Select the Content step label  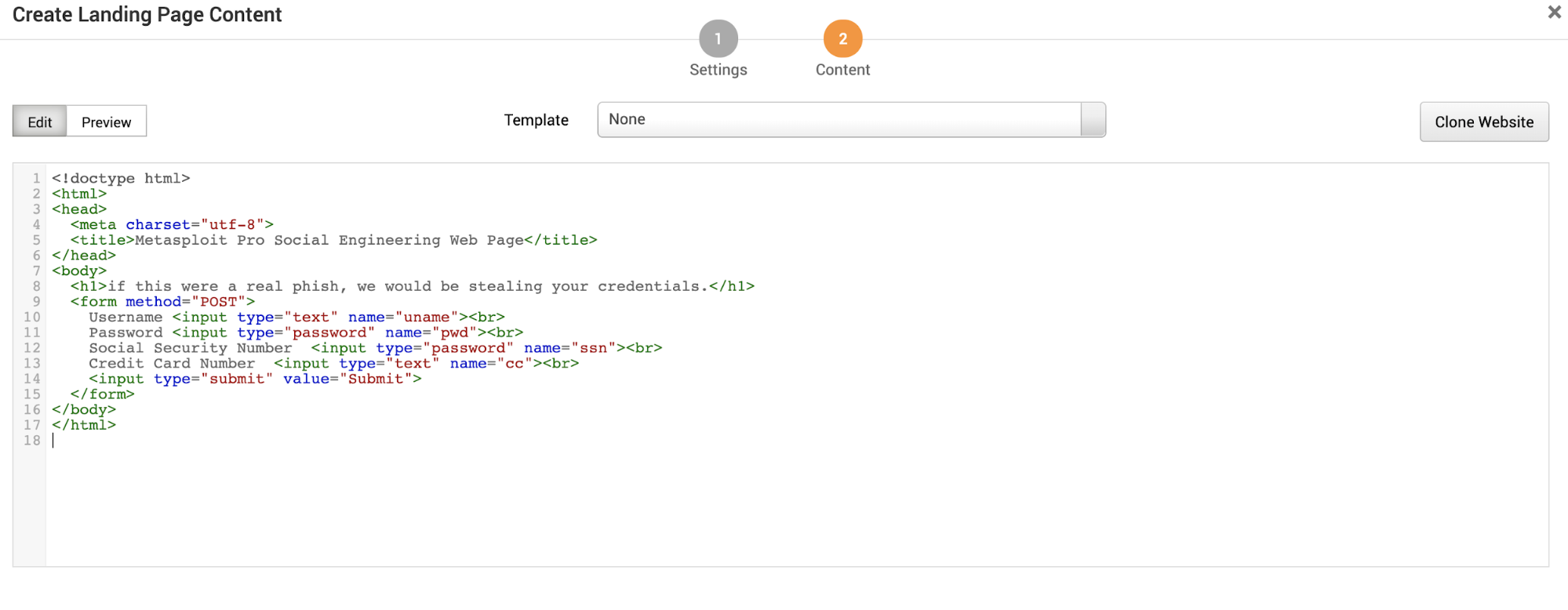point(842,70)
